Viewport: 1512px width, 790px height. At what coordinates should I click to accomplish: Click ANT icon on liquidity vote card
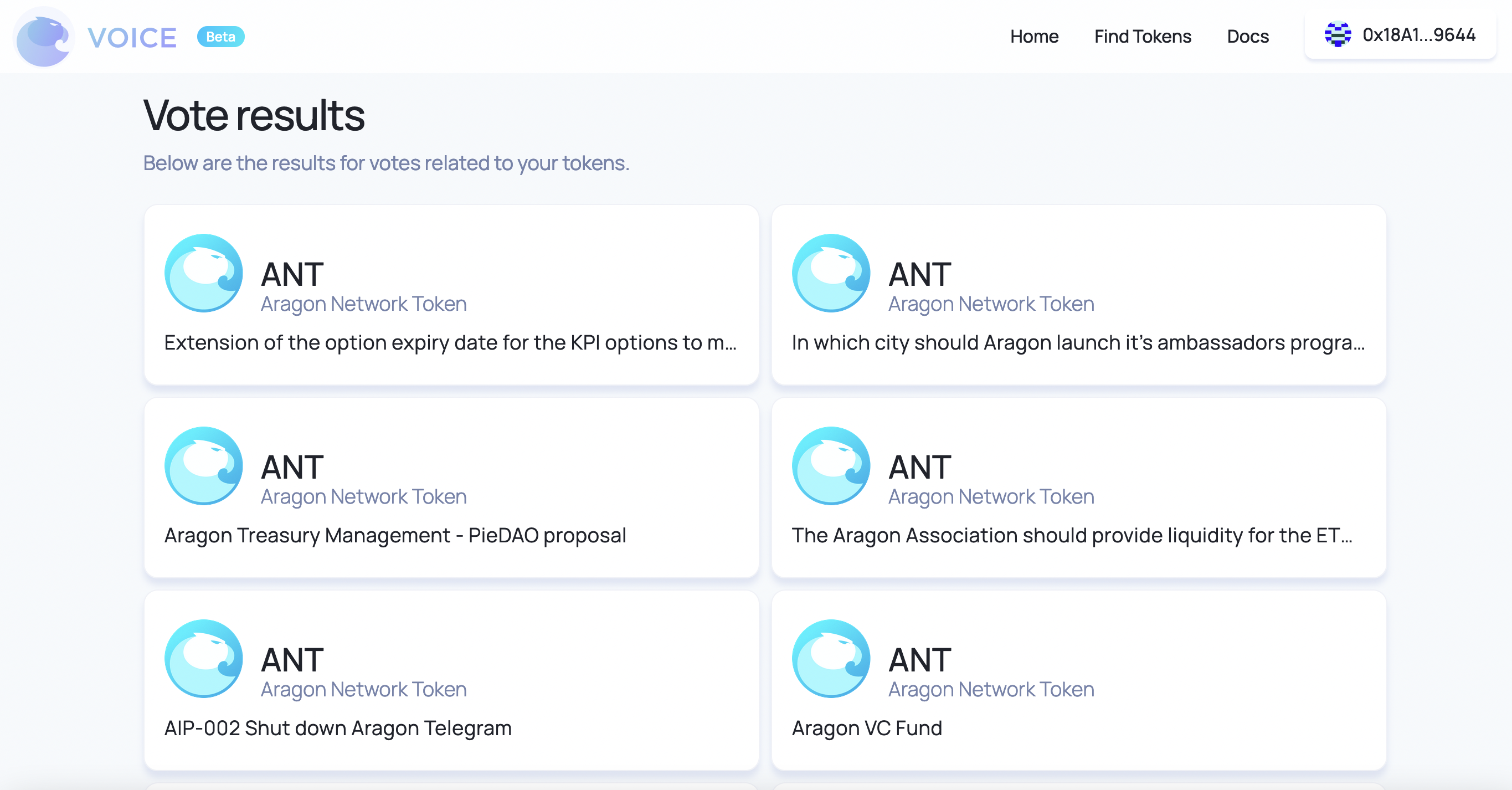click(831, 465)
